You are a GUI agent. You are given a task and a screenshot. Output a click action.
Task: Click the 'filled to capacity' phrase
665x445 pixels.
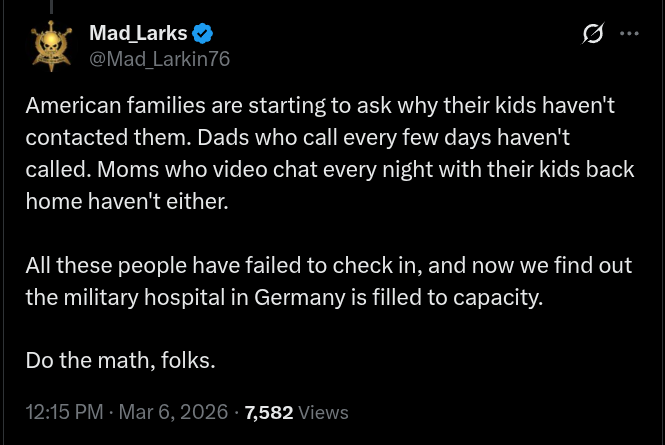coord(472,297)
